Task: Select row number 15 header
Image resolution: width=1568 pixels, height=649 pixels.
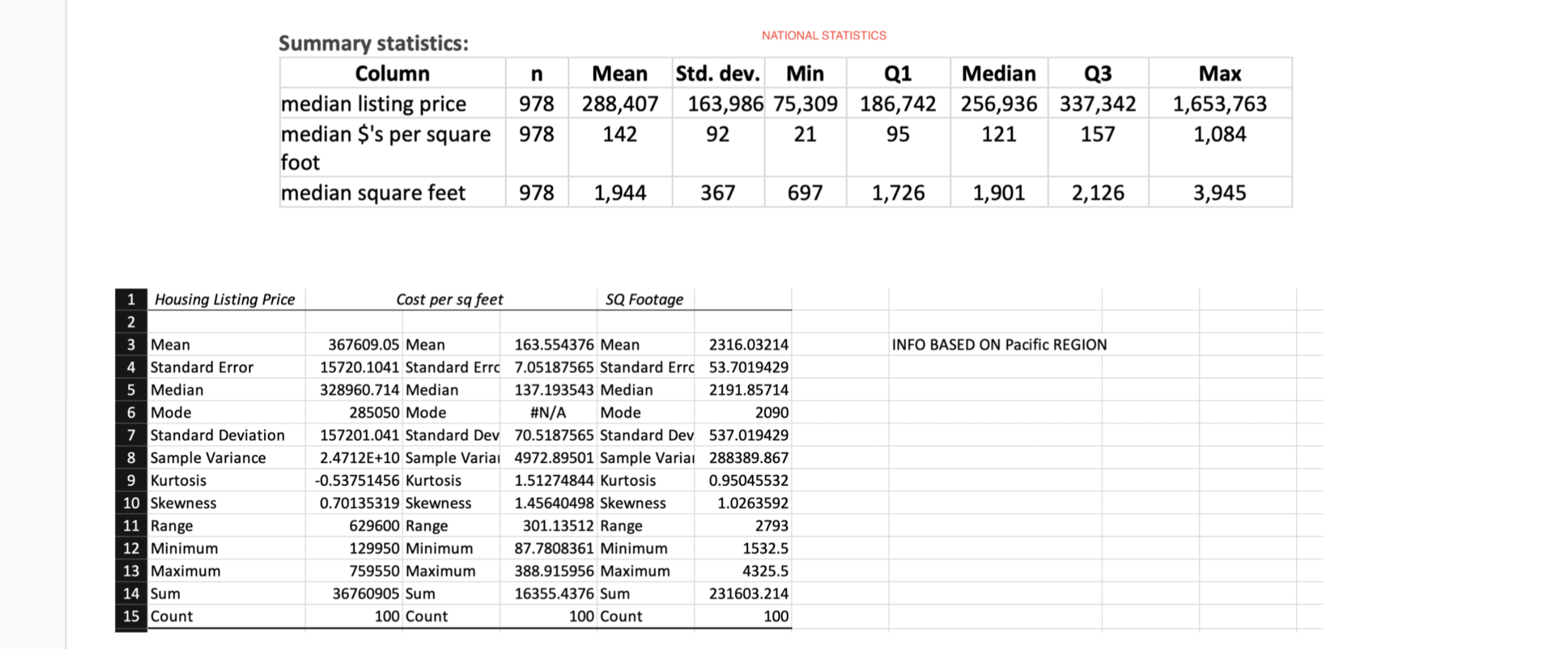Action: 130,616
